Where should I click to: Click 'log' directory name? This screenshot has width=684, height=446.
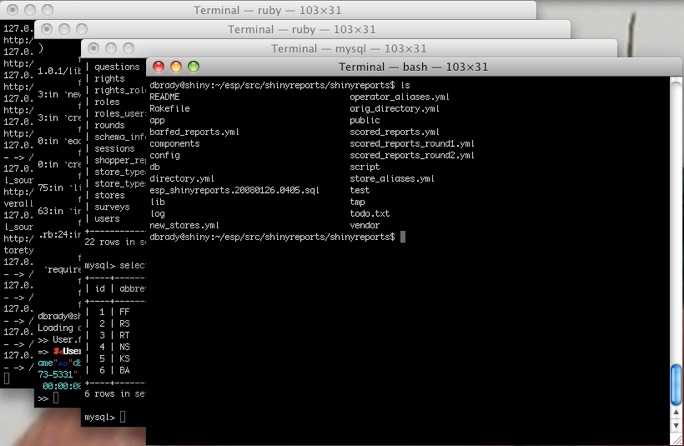pos(157,214)
